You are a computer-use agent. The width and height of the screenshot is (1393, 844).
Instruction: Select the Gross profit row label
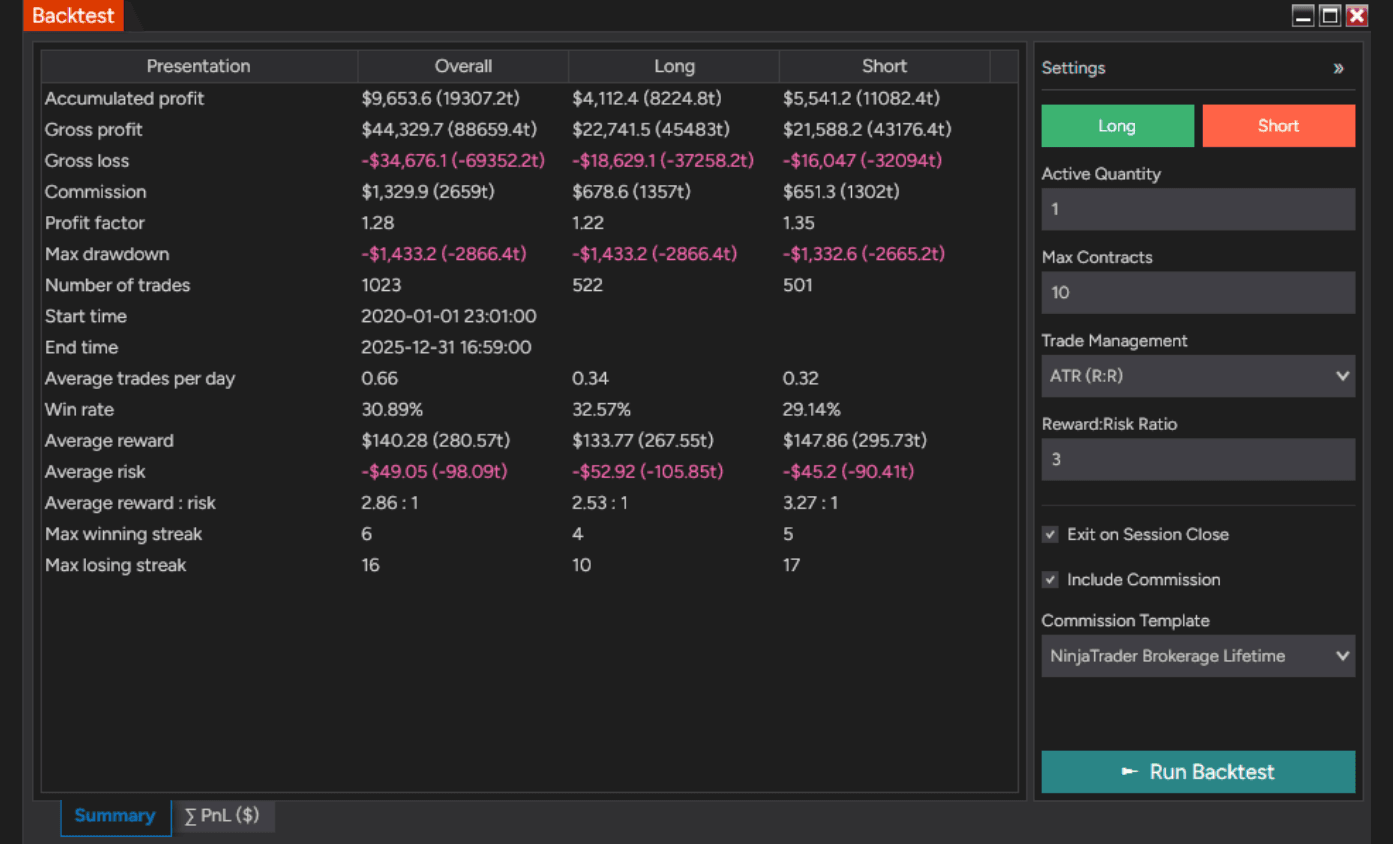point(94,130)
